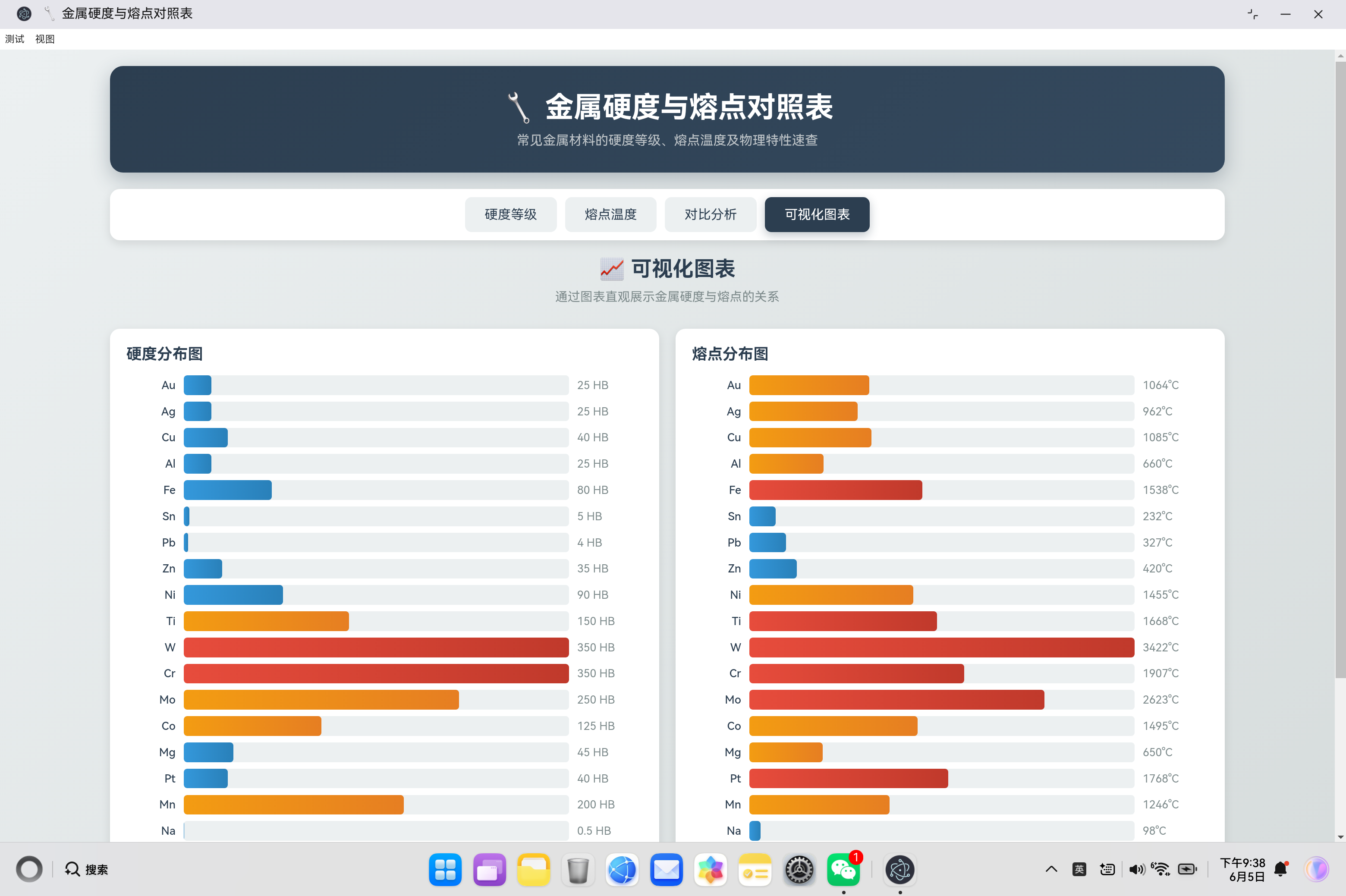This screenshot has width=1346, height=896.
Task: Open the purple multitasking window icon
Action: click(x=490, y=869)
